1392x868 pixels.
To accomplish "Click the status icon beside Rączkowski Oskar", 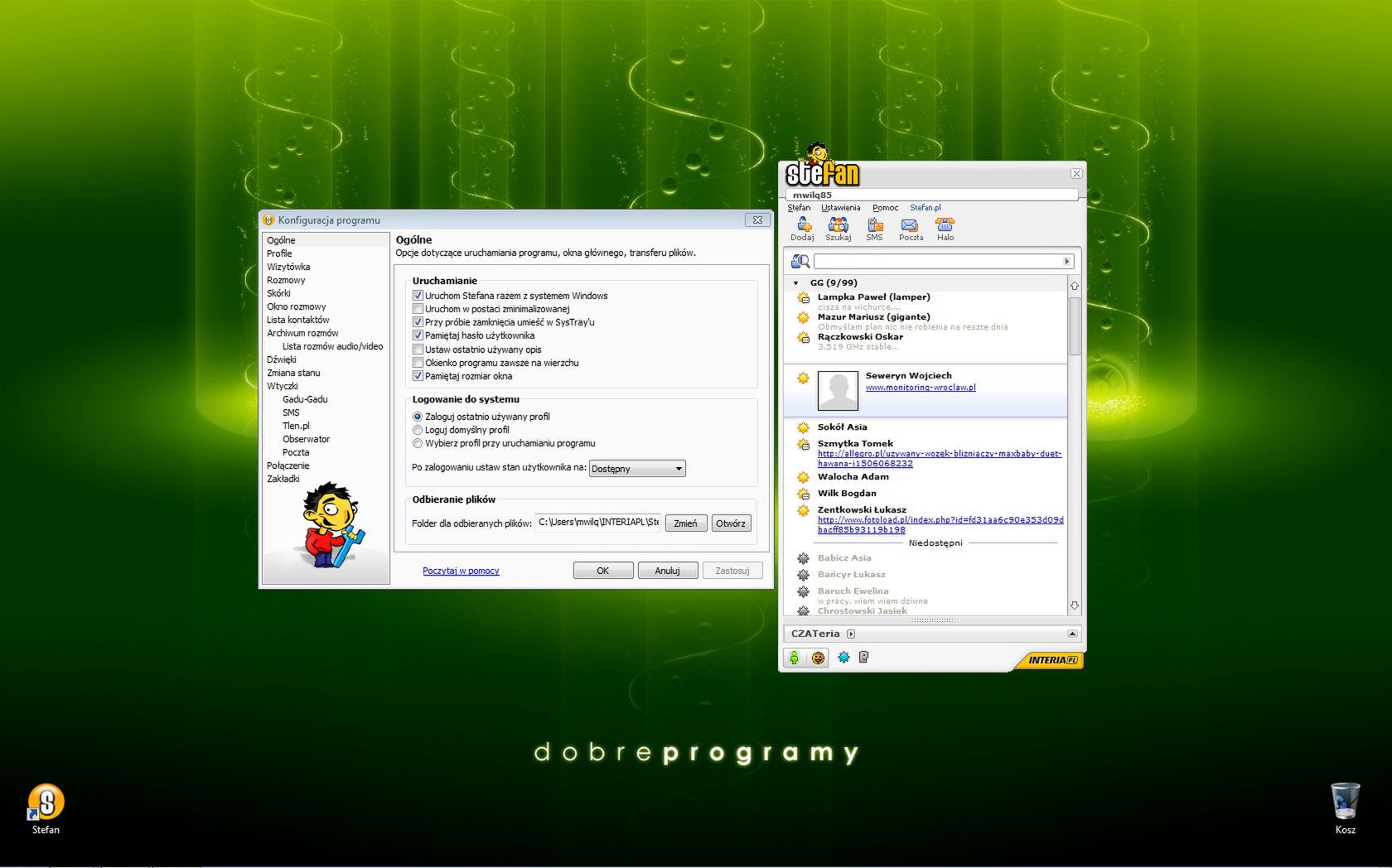I will 803,338.
